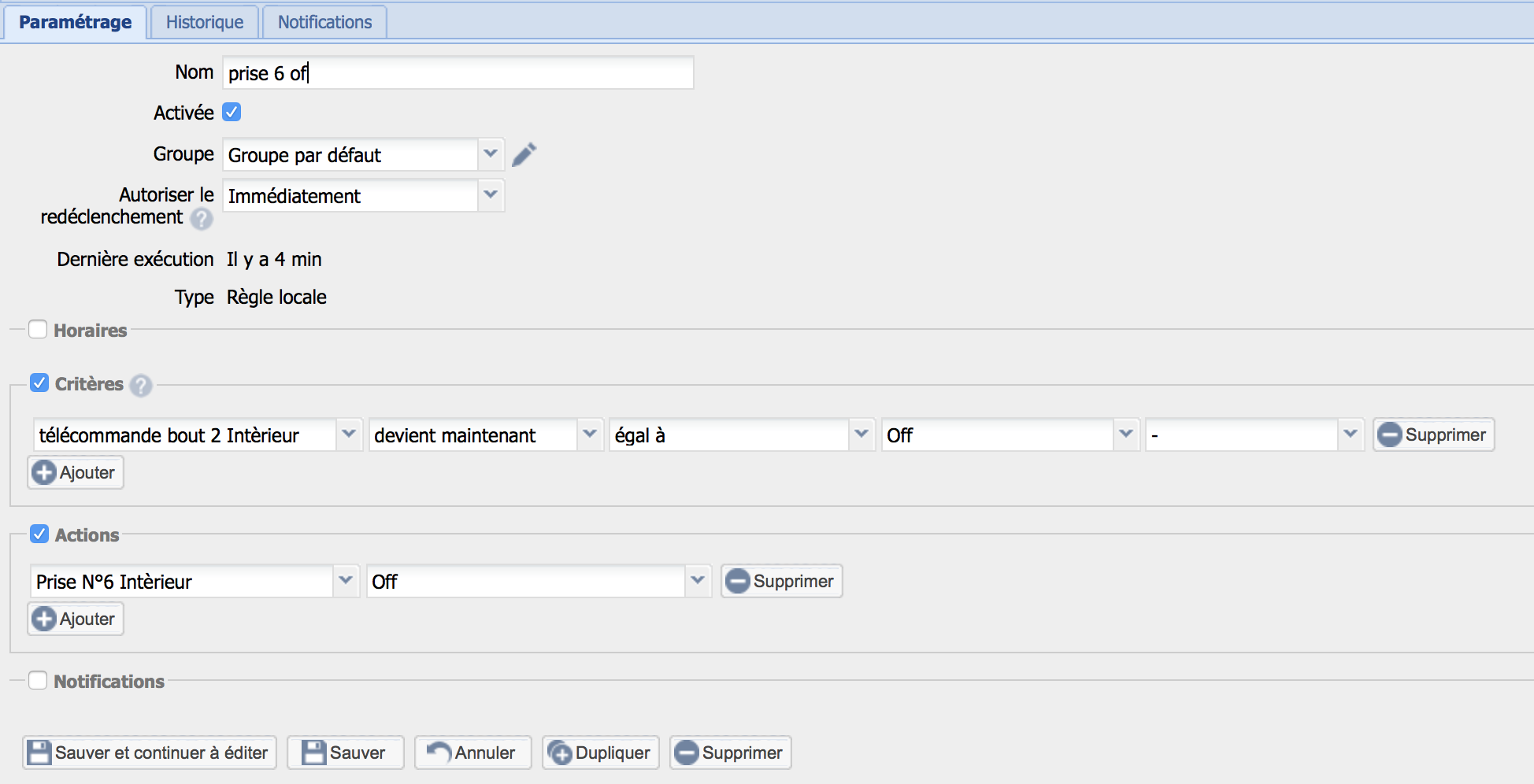
Task: Duplicate this rule with Dupliquer
Action: [600, 753]
